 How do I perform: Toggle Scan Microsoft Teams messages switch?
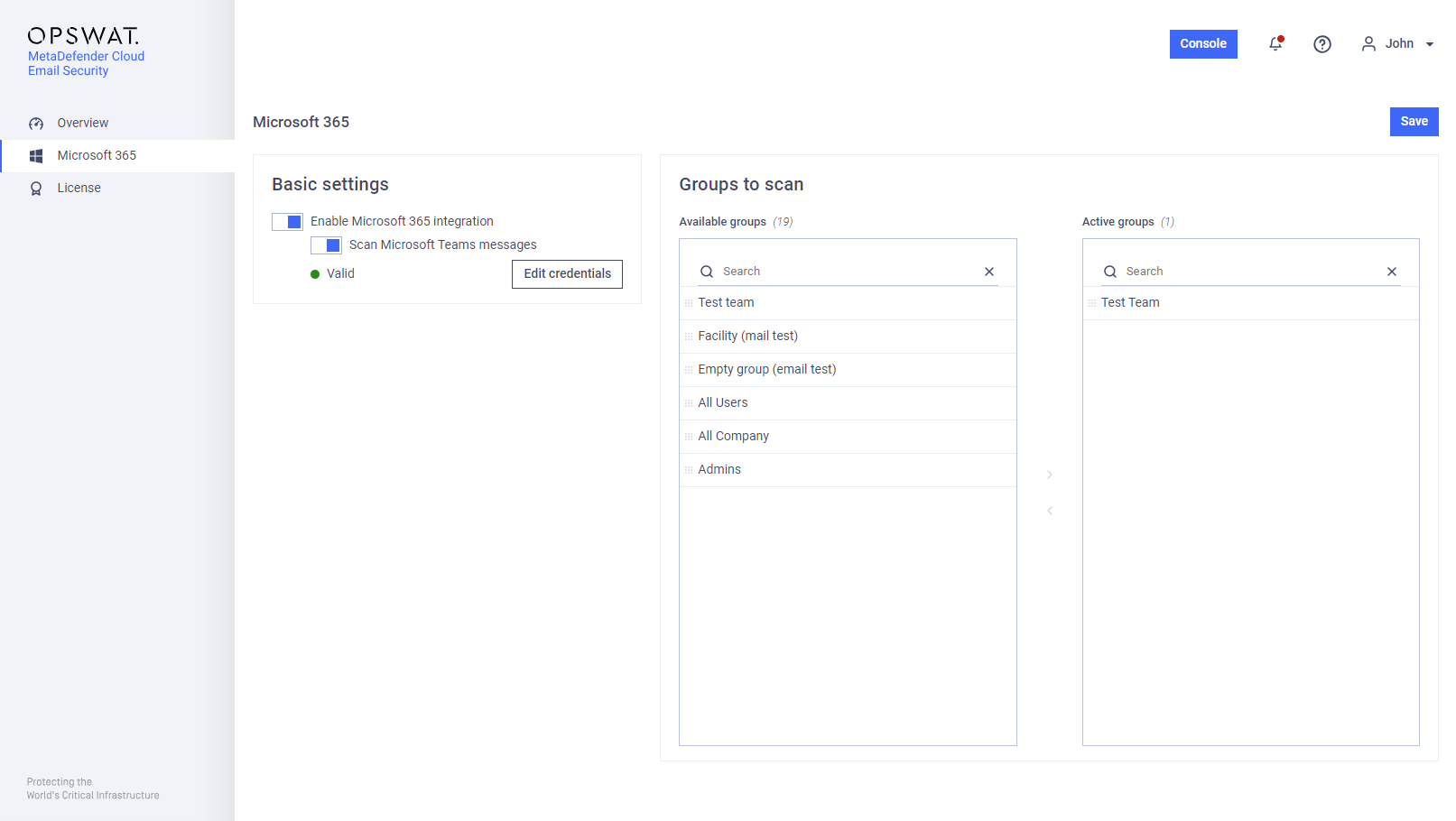[326, 245]
